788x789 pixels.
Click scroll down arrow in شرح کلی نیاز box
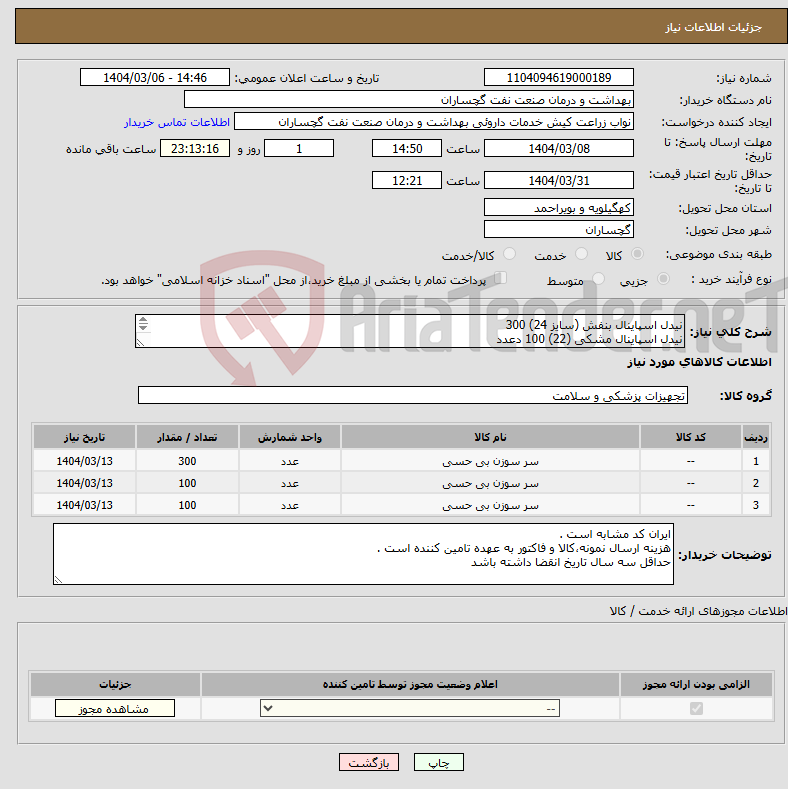[x=143, y=328]
